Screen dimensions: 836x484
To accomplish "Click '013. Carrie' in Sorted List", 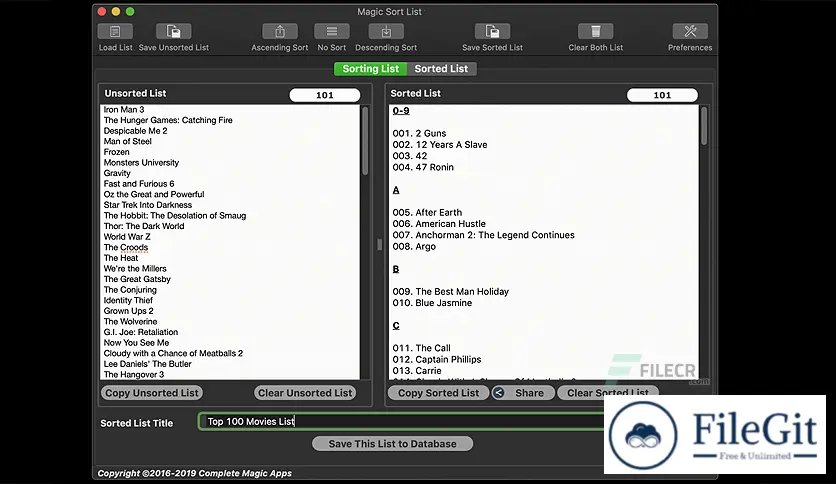I will click(417, 370).
